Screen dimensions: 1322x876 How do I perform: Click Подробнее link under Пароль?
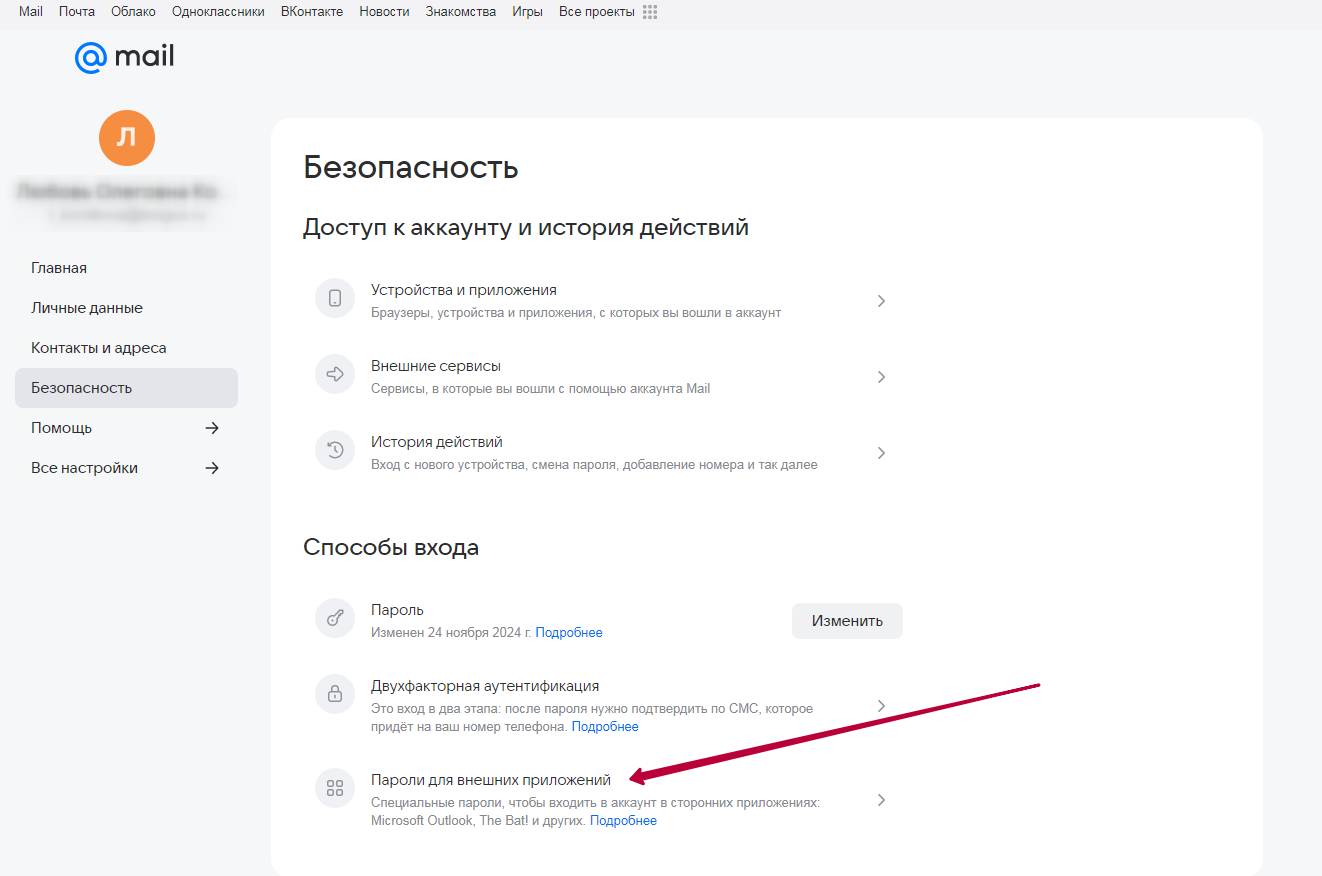pos(569,633)
